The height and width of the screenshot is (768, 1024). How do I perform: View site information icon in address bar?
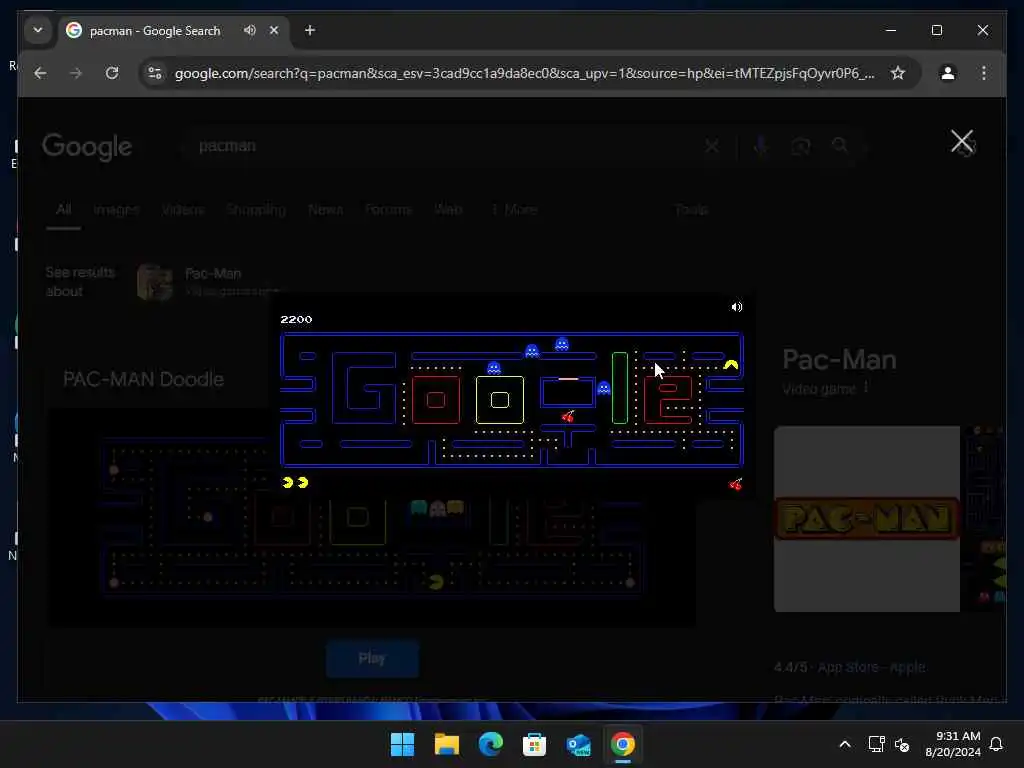coord(155,73)
